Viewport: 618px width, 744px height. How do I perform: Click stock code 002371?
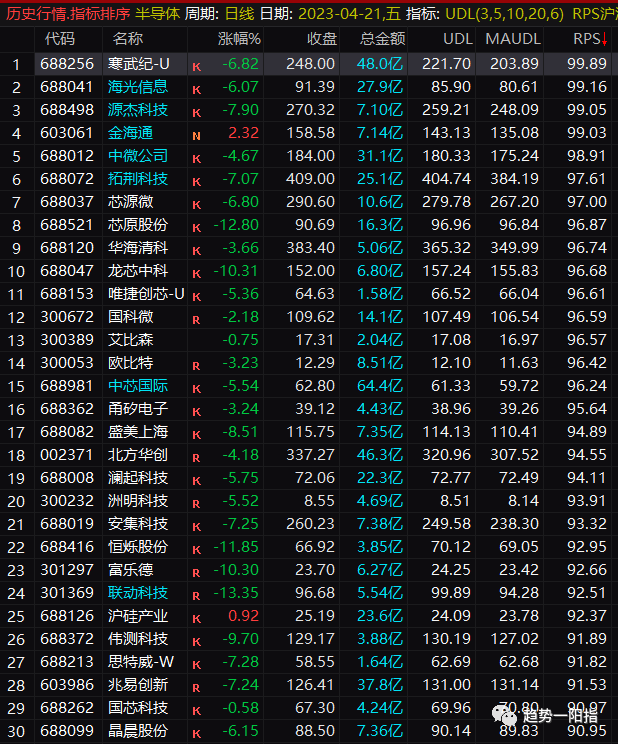67,455
